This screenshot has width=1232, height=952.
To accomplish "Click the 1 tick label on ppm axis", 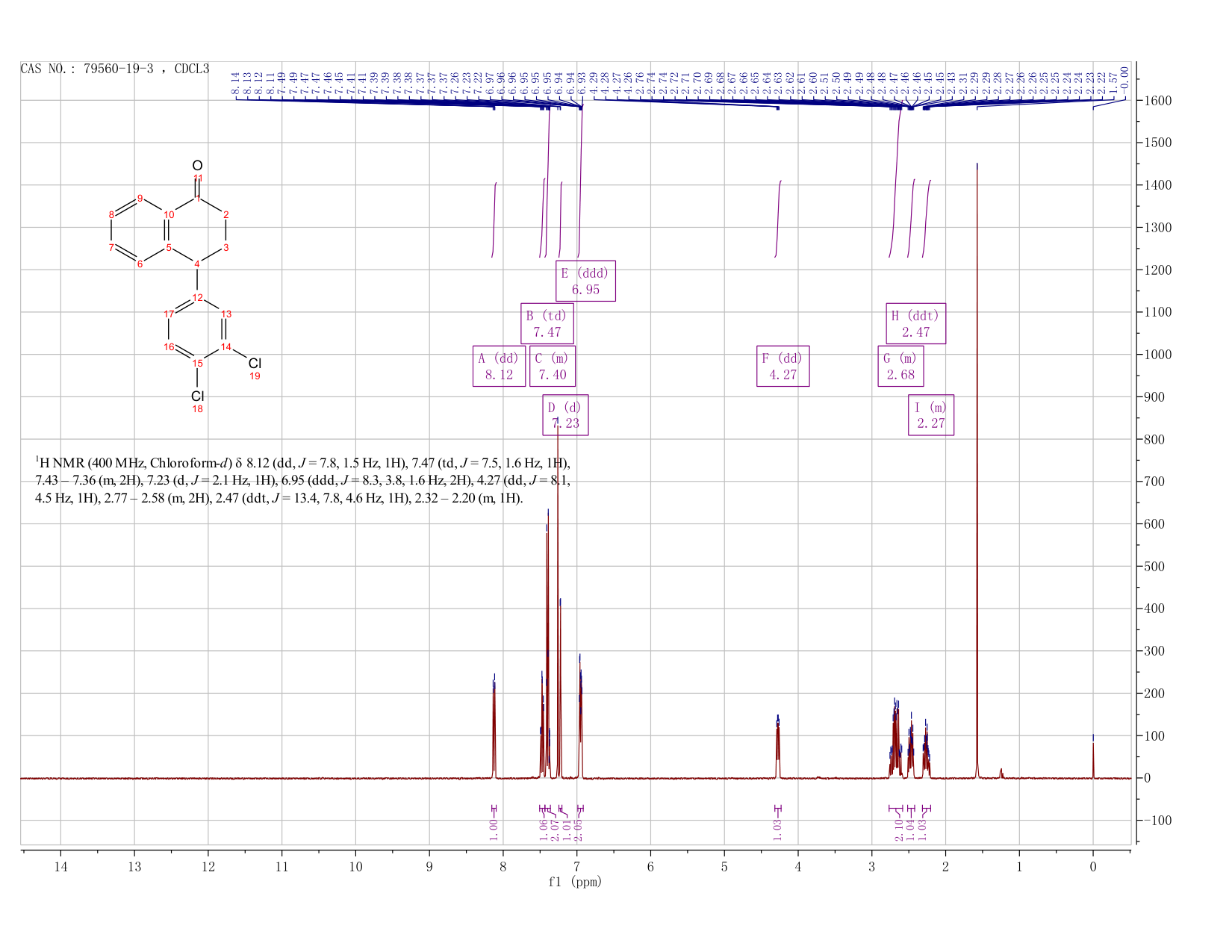I will point(1019,866).
